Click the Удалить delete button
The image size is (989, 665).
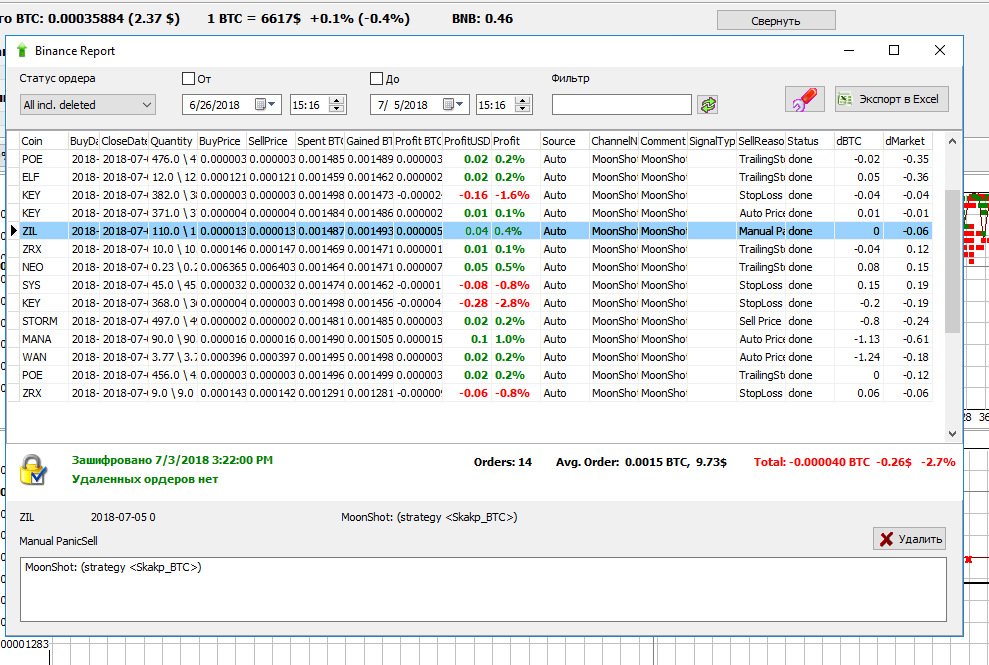coord(909,539)
